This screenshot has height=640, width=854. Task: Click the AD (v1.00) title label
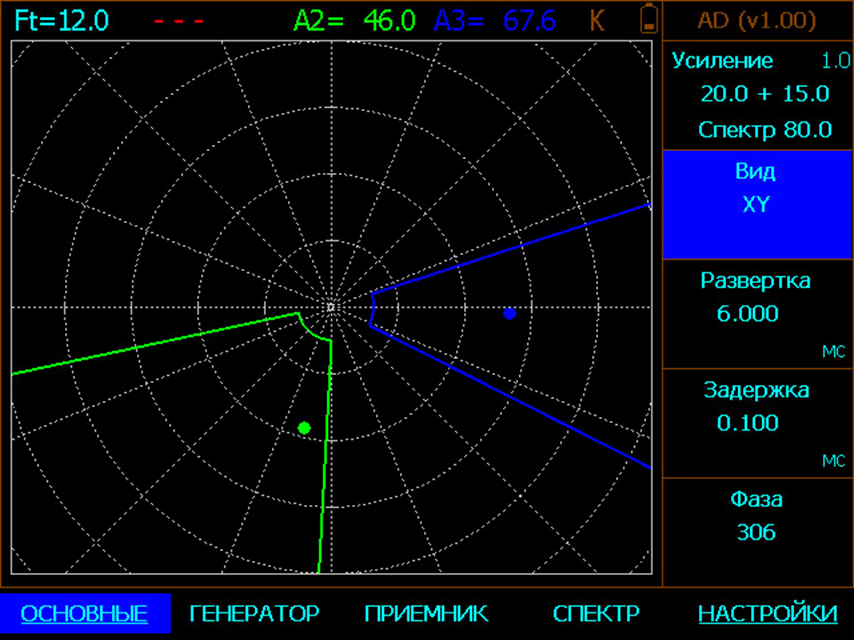pos(756,21)
